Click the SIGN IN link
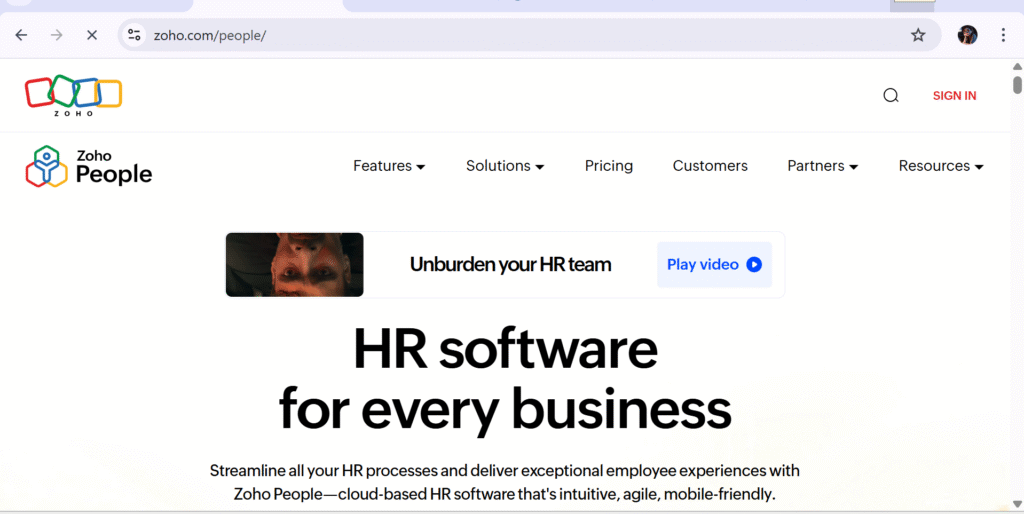This screenshot has width=1024, height=514. tap(954, 96)
